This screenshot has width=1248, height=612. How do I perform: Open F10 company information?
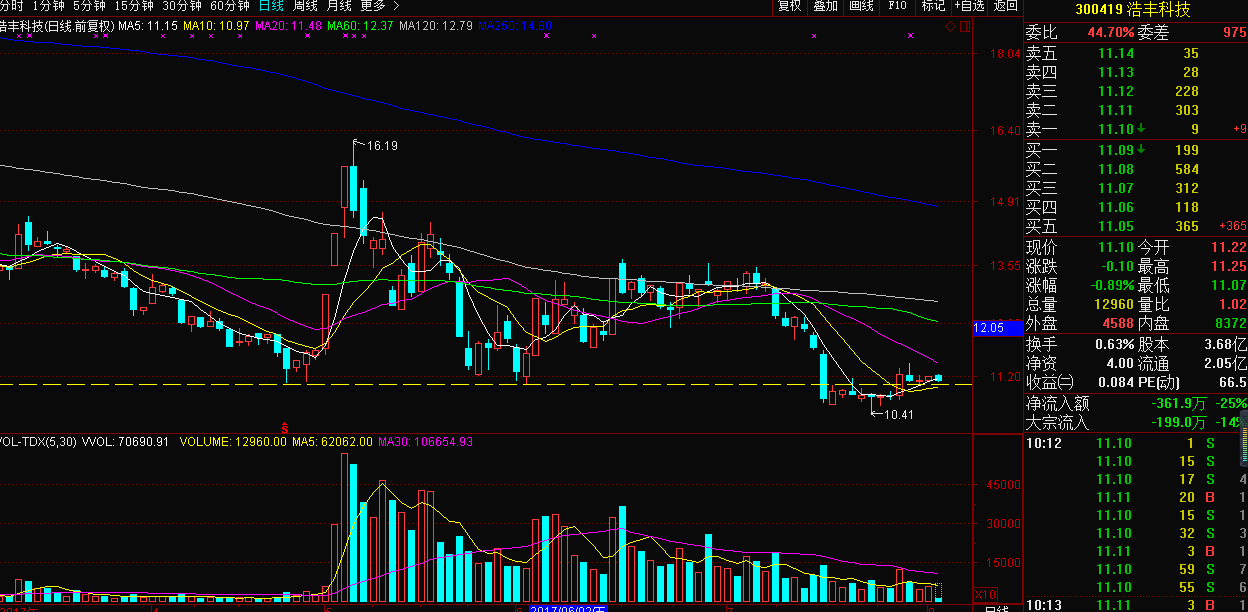(x=897, y=6)
